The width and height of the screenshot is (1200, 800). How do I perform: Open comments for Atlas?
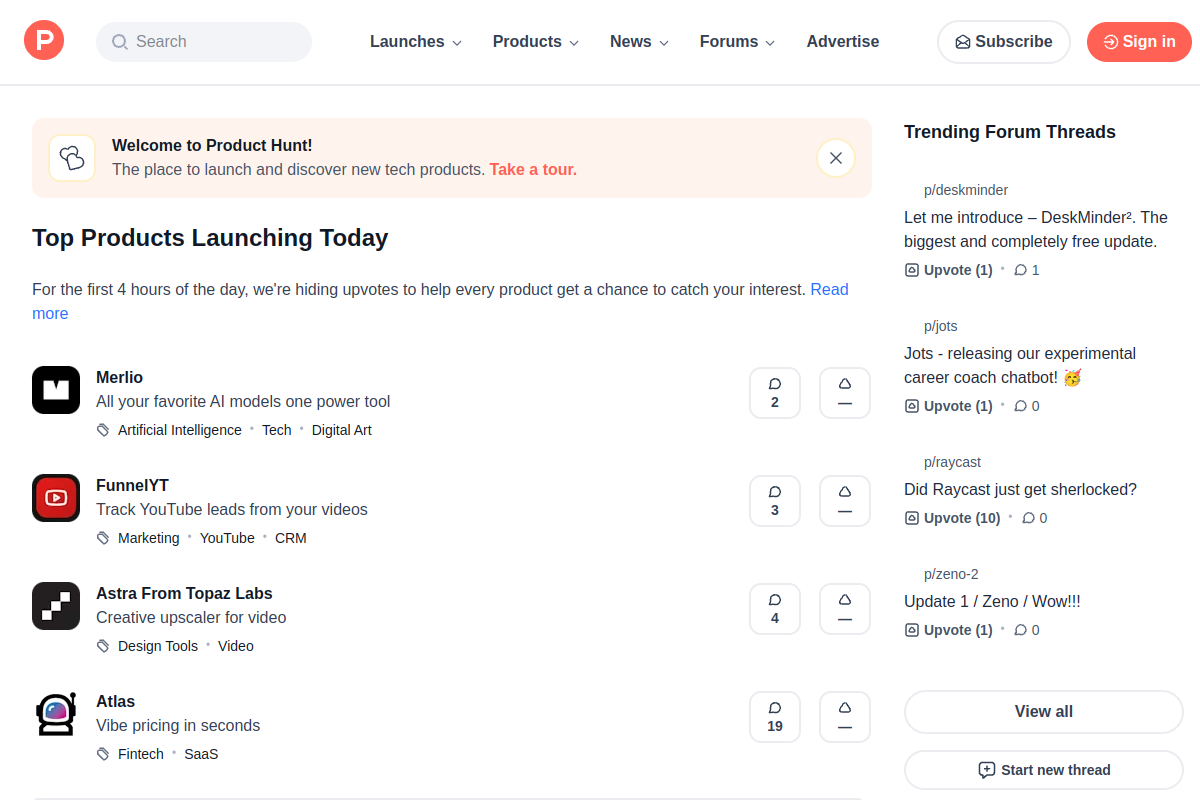775,717
